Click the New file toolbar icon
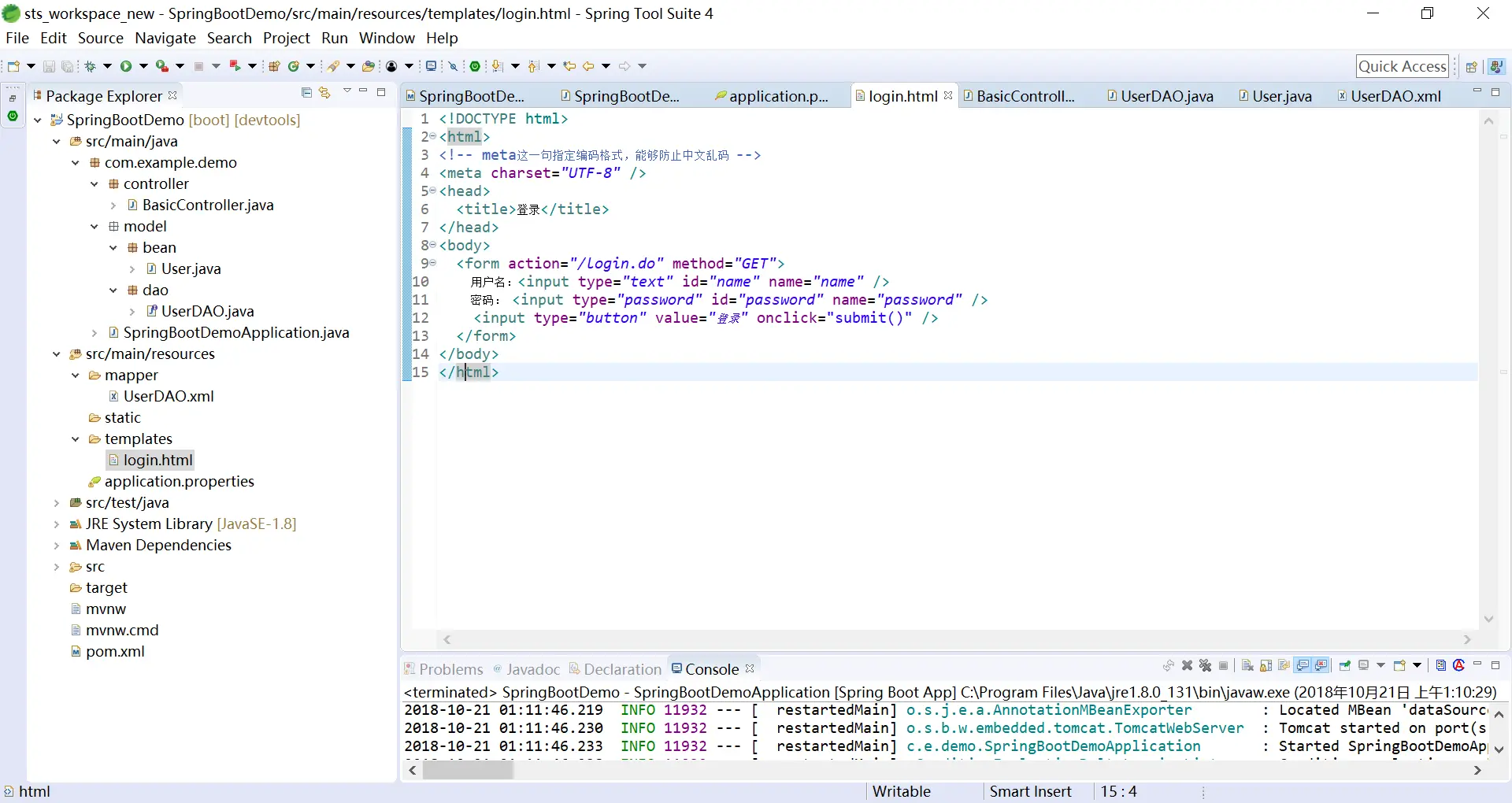Image resolution: width=1512 pixels, height=803 pixels. [x=13, y=66]
